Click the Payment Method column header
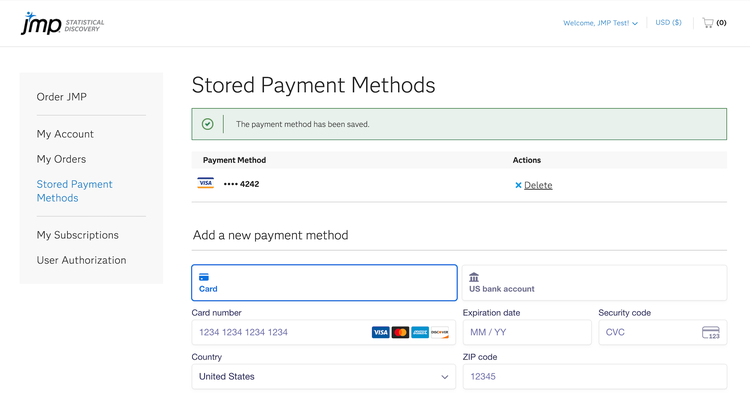 click(234, 160)
